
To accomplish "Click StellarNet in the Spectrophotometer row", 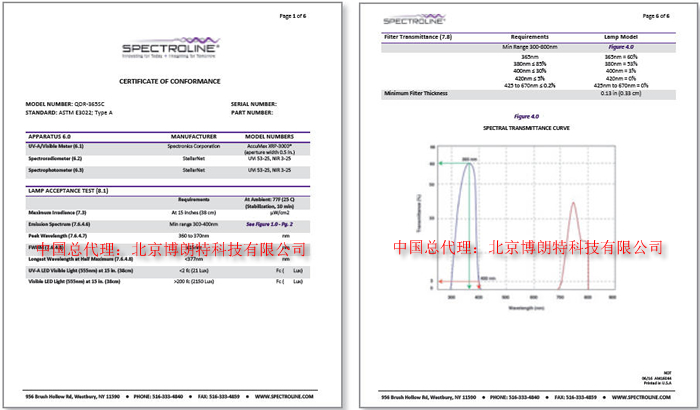I will pos(194,170).
